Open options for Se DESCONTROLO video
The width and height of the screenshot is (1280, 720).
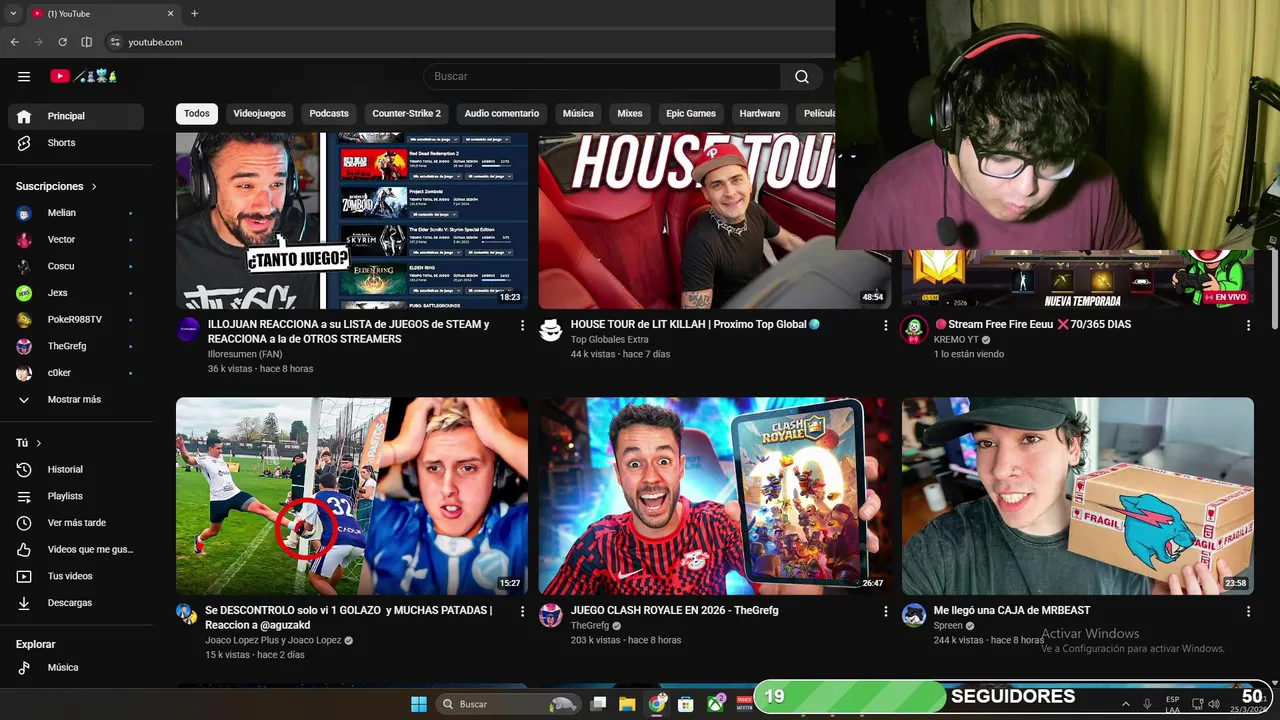tap(522, 611)
